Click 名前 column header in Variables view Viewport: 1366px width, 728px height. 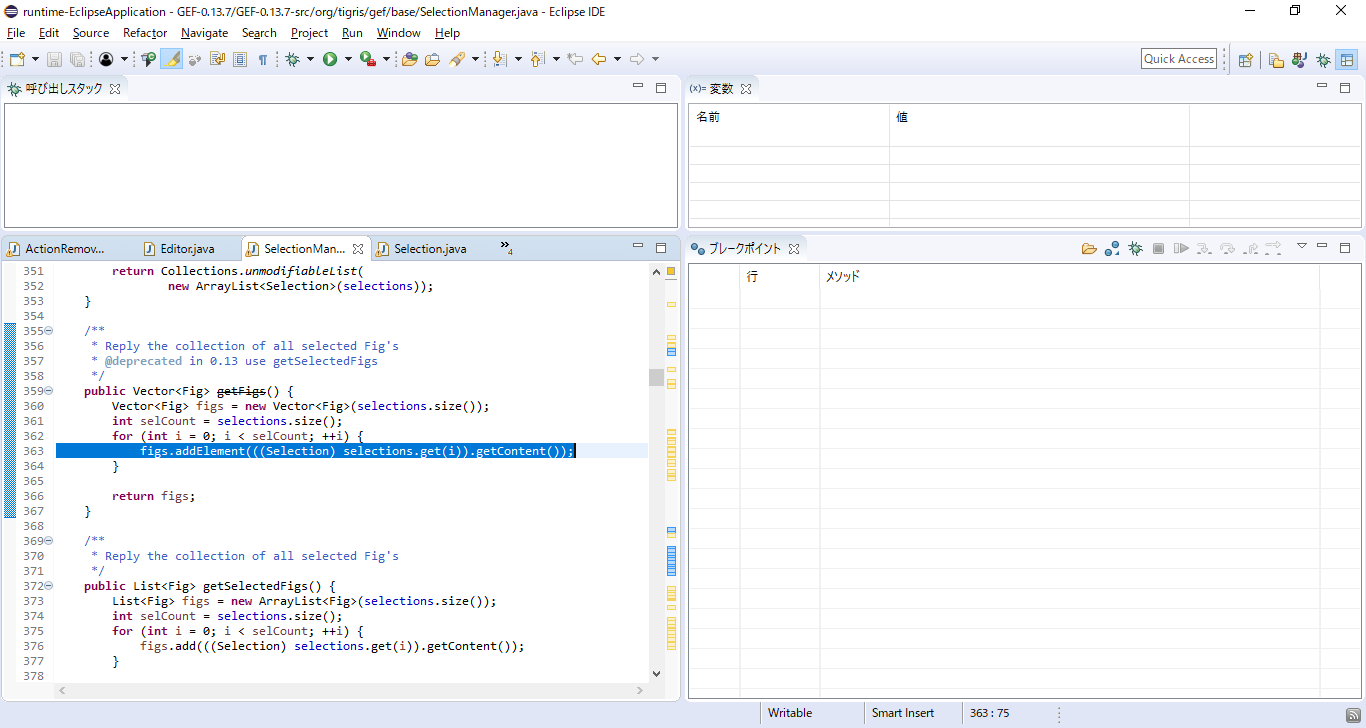789,117
